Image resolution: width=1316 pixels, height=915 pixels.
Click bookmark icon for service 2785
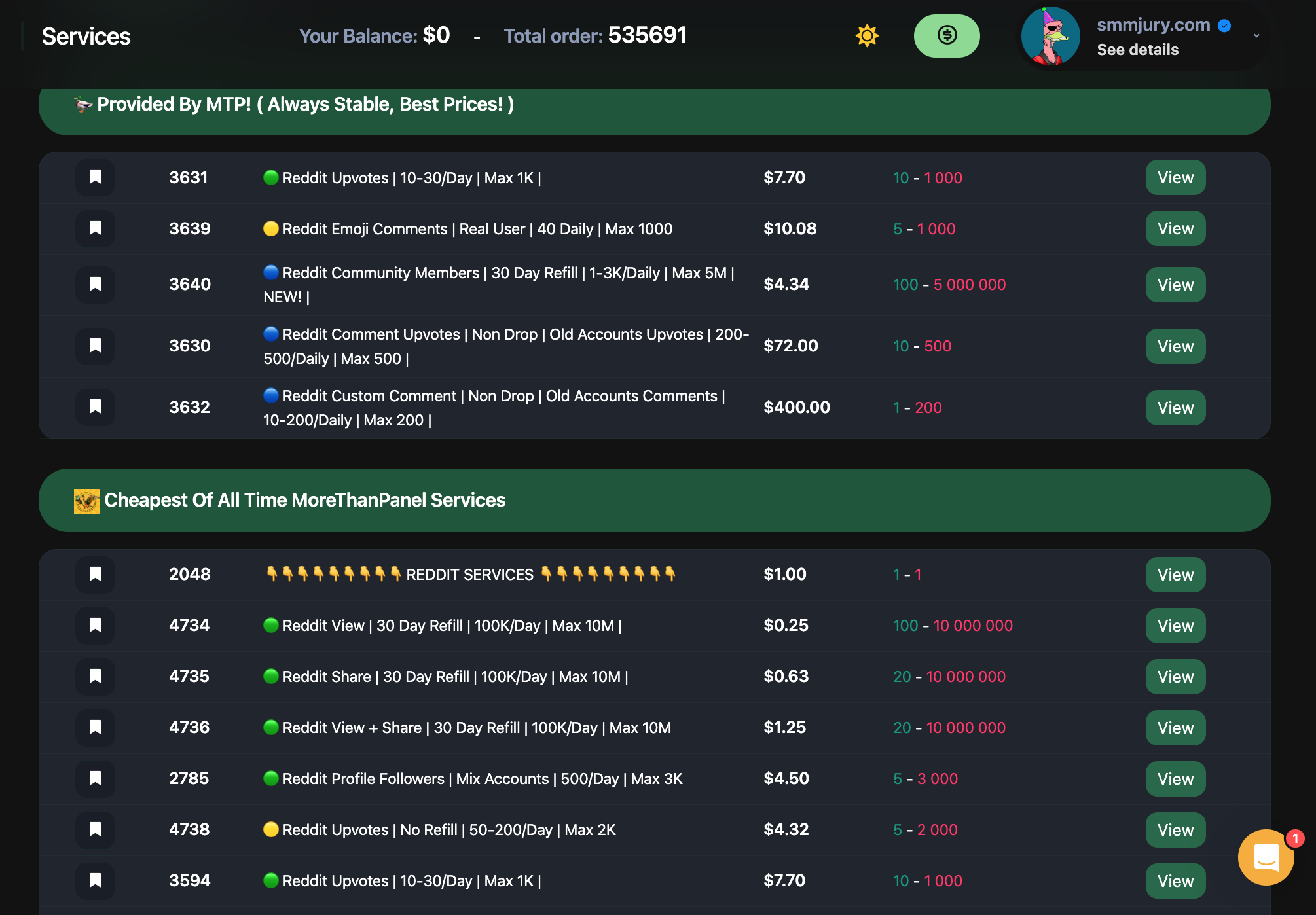(96, 779)
